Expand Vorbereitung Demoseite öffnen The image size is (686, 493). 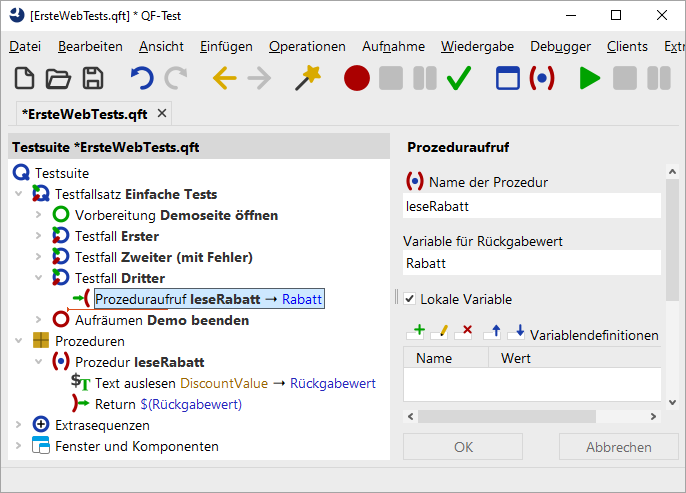(38, 214)
